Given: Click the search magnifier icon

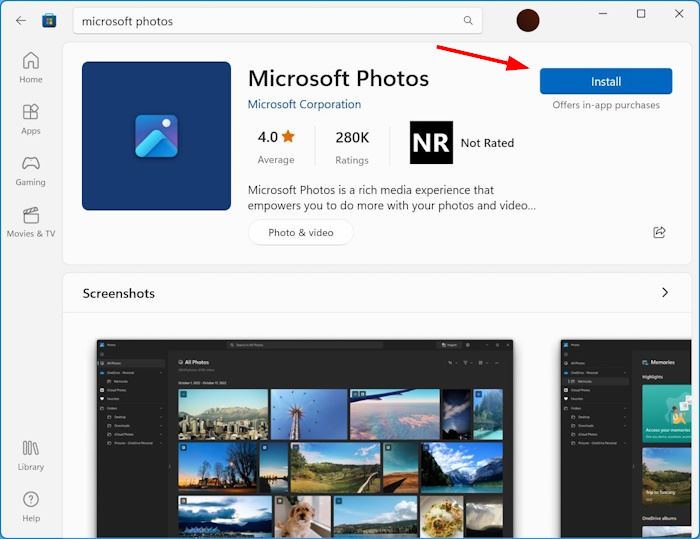Looking at the screenshot, I should [x=468, y=21].
